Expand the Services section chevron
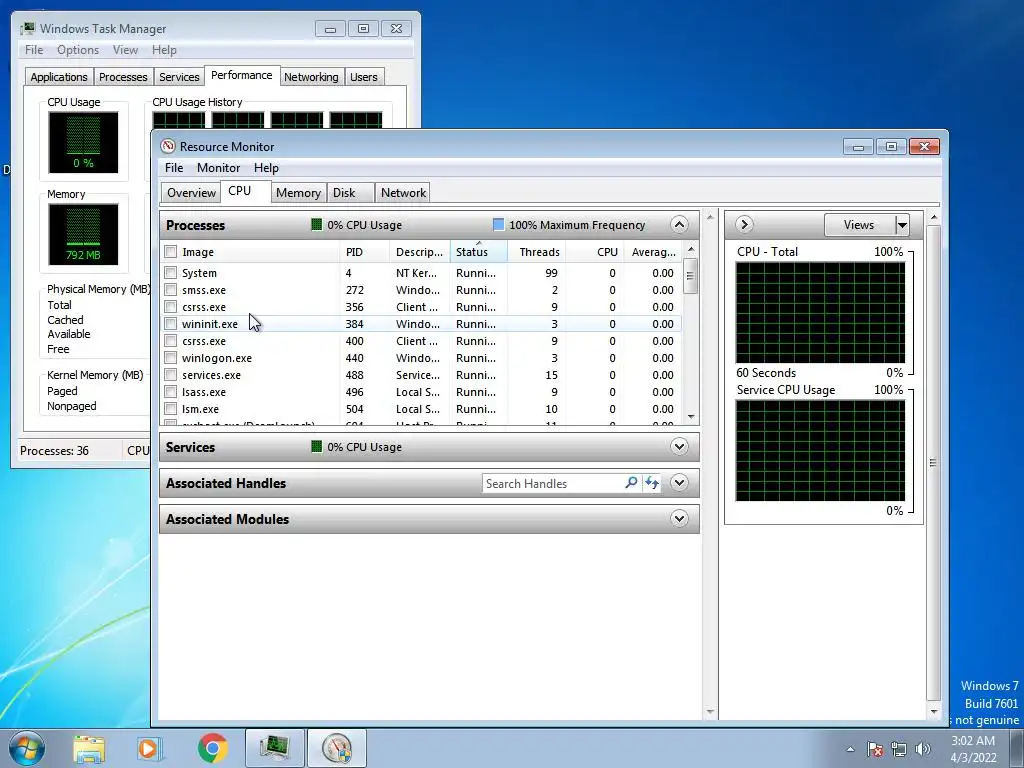The width and height of the screenshot is (1024, 768). tap(679, 447)
